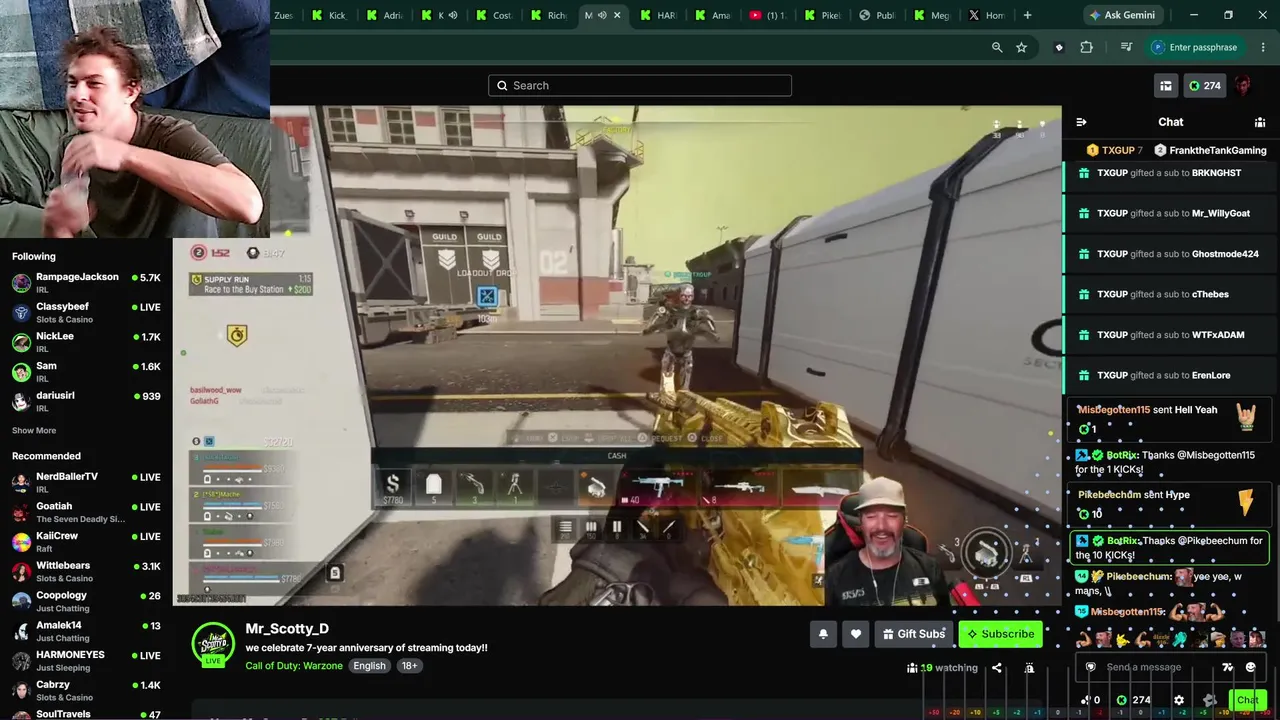The height and width of the screenshot is (720, 1280).
Task: Click Sam's avatar in Following list
Action: [21, 372]
